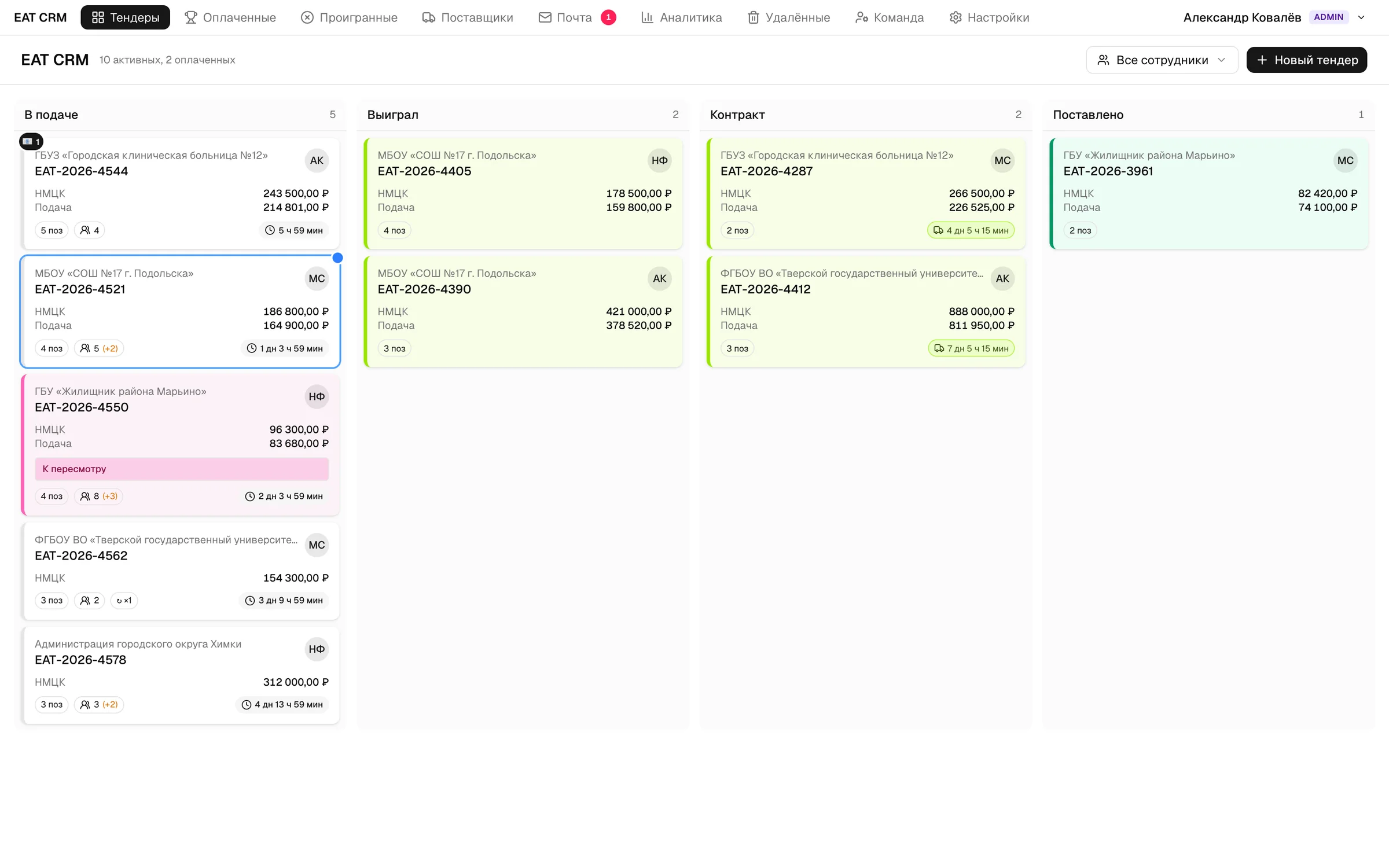This screenshot has width=1389, height=868.
Task: Open tender card EAT-2026-4287
Action: (866, 194)
